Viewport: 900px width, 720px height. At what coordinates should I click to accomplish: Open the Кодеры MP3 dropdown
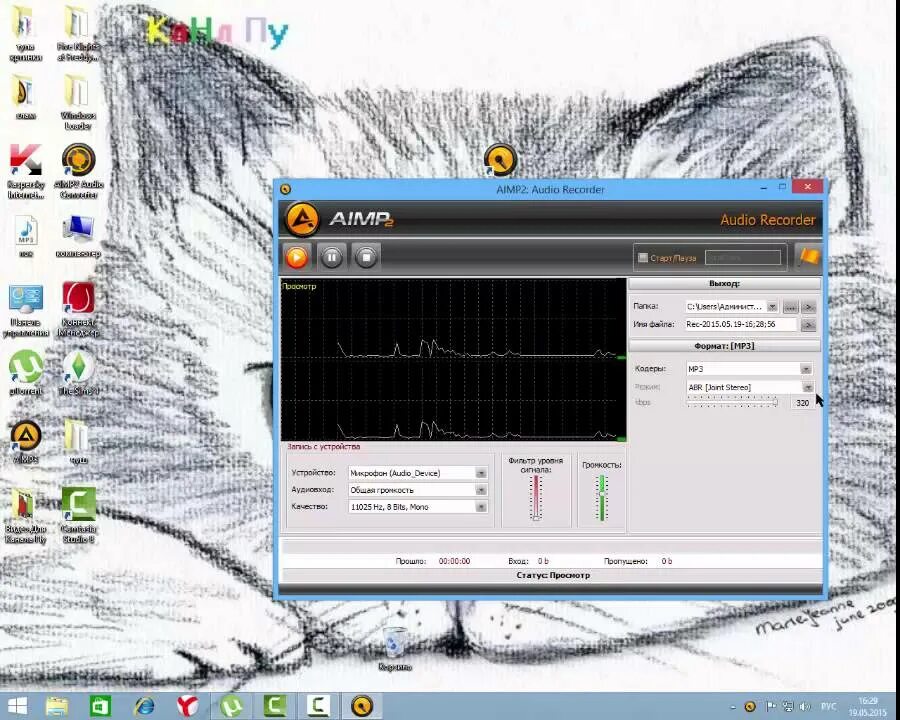pos(806,369)
